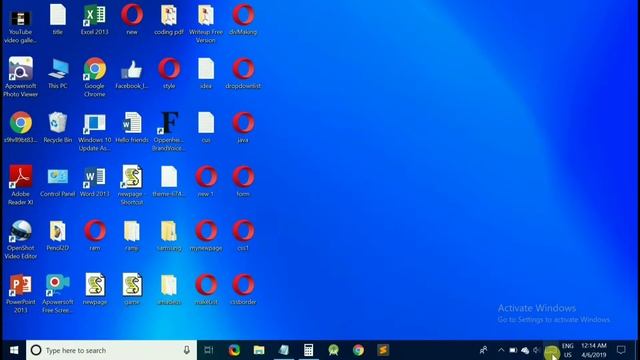Open the volume control in tray

pyautogui.click(x=536, y=350)
